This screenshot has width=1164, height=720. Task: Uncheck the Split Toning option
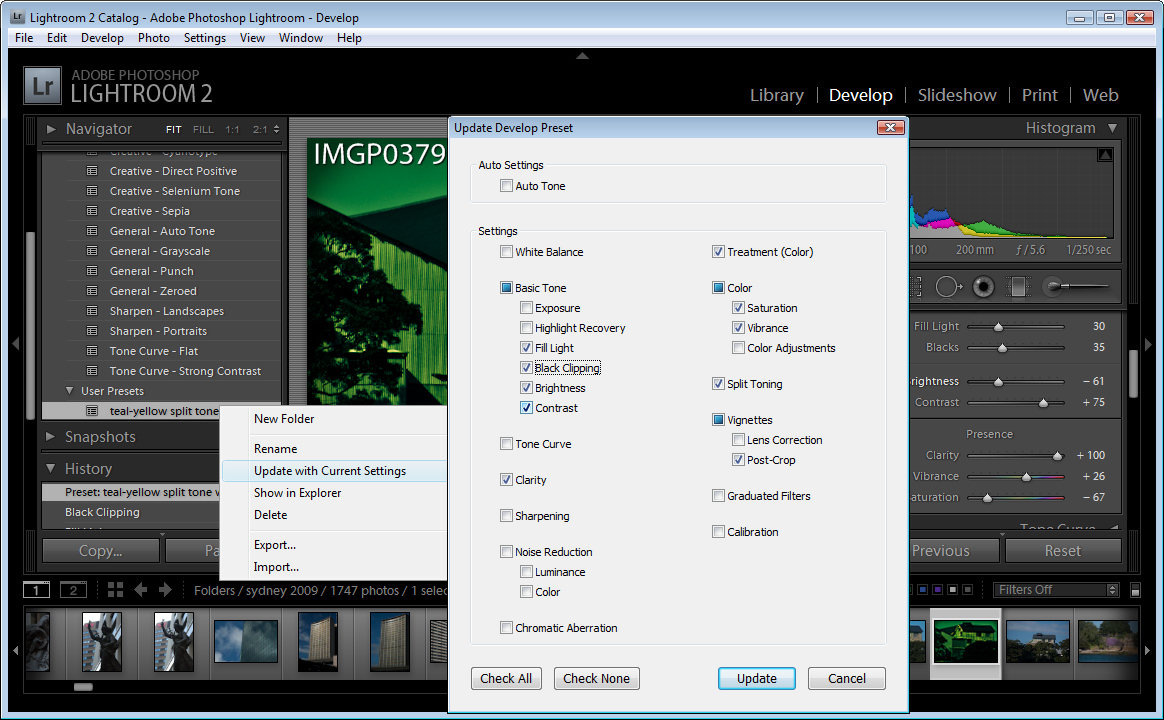coord(718,384)
